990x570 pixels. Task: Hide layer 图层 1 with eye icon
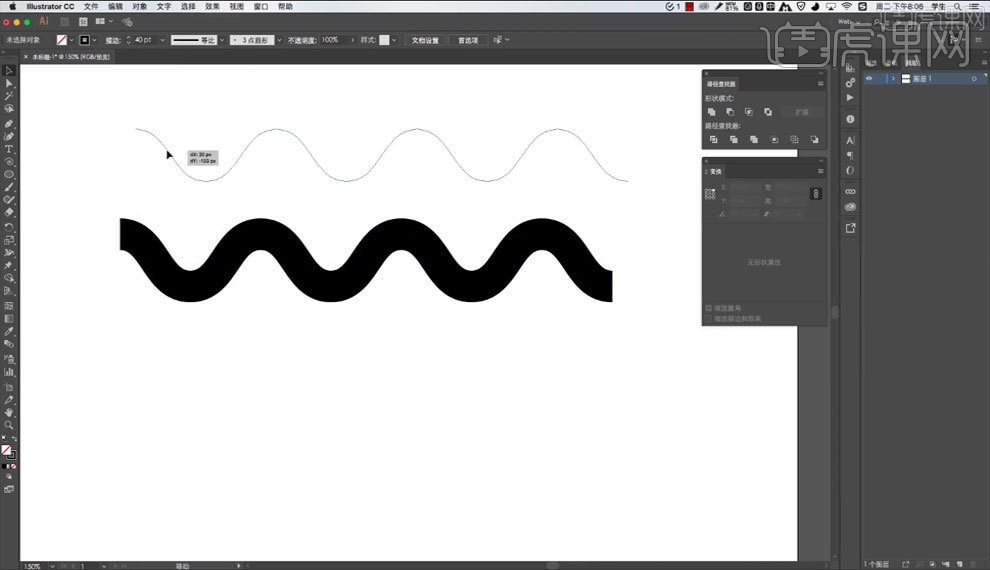click(x=869, y=79)
